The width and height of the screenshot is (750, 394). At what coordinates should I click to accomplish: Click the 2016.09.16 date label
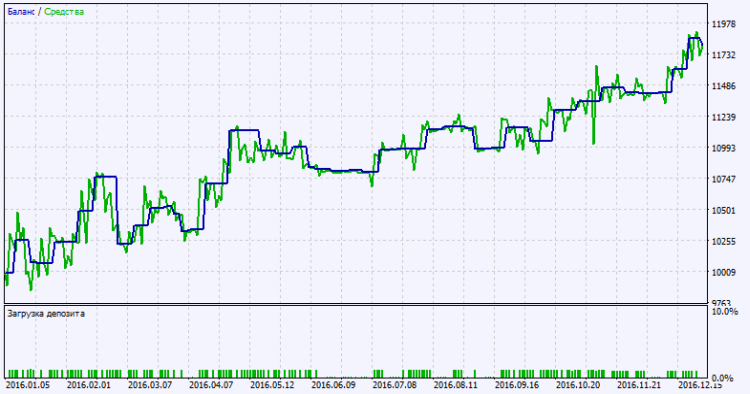coord(517,385)
